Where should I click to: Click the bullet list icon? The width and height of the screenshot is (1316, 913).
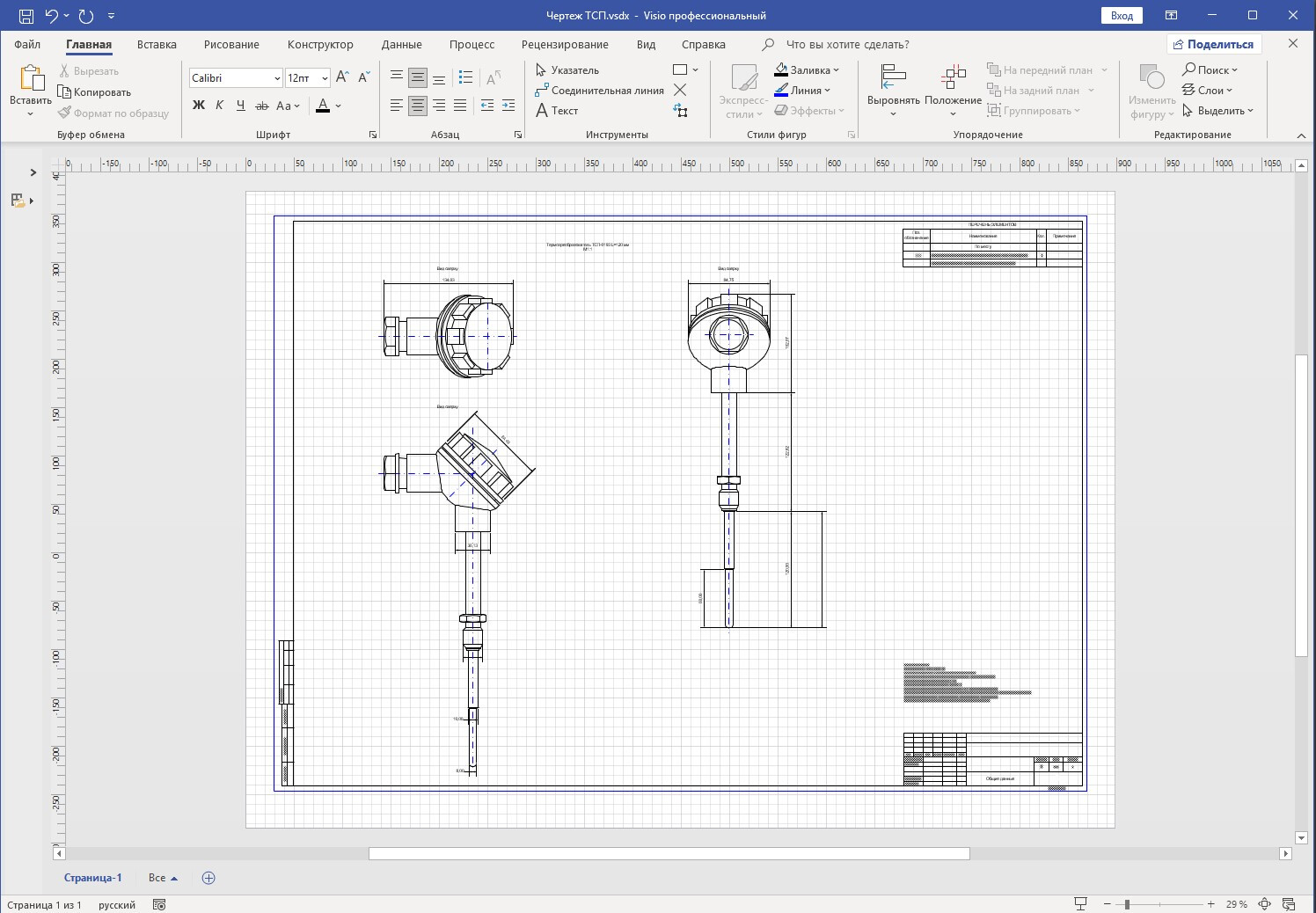pos(466,77)
